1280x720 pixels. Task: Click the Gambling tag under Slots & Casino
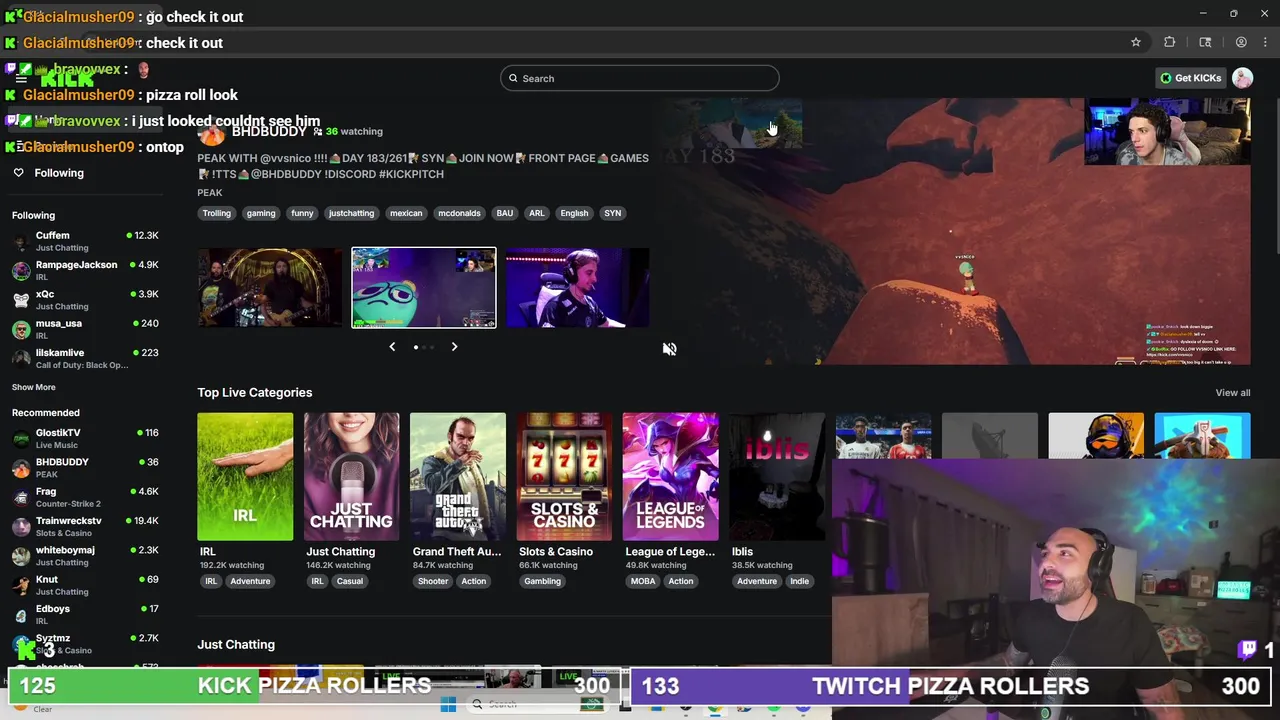[x=543, y=581]
